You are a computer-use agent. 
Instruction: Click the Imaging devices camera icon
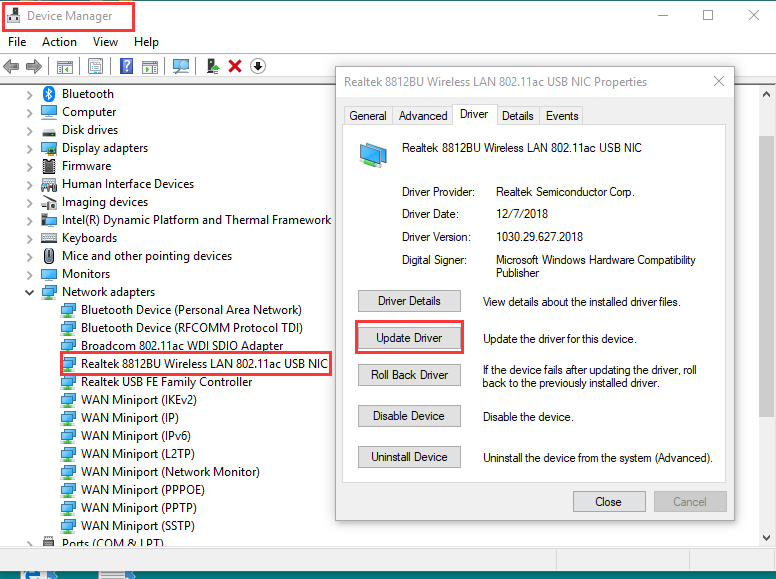[x=48, y=202]
